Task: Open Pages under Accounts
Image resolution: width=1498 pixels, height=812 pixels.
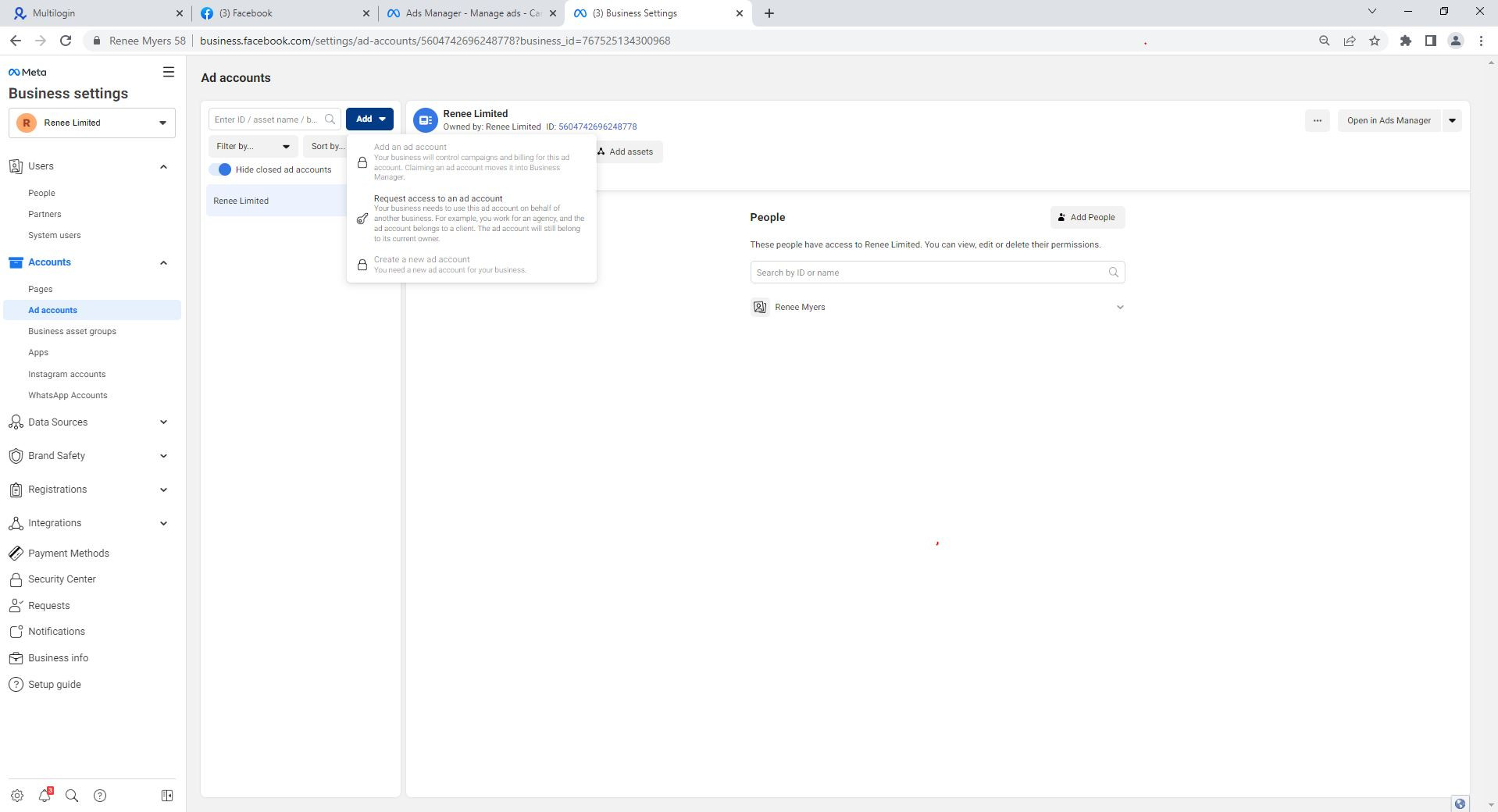Action: 40,289
